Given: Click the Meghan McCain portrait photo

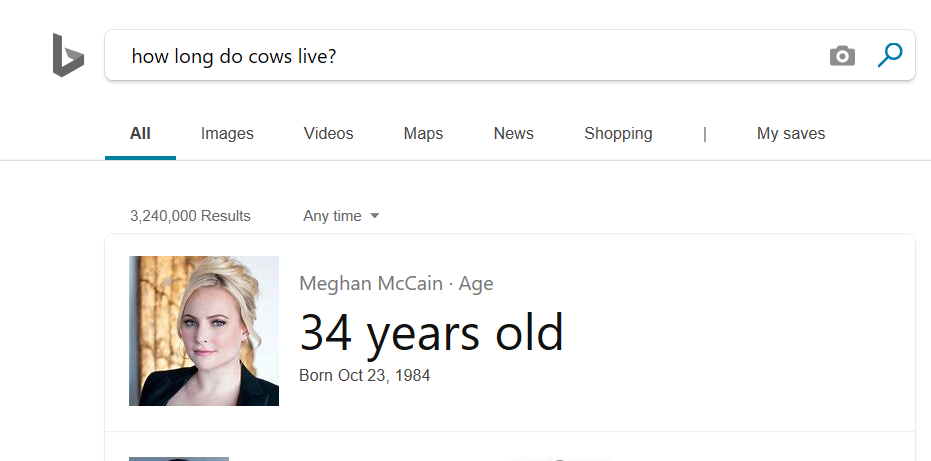Looking at the screenshot, I should (x=204, y=331).
